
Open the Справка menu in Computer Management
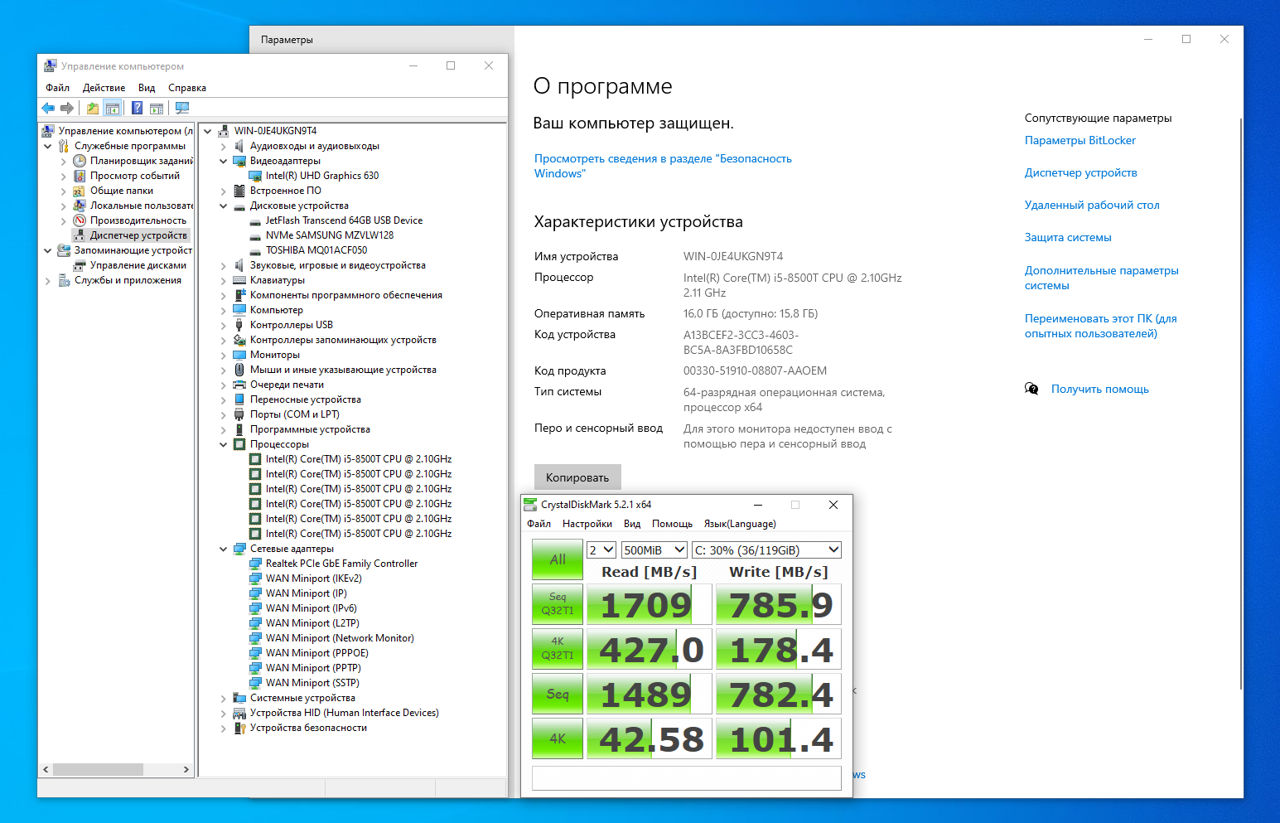(x=187, y=87)
